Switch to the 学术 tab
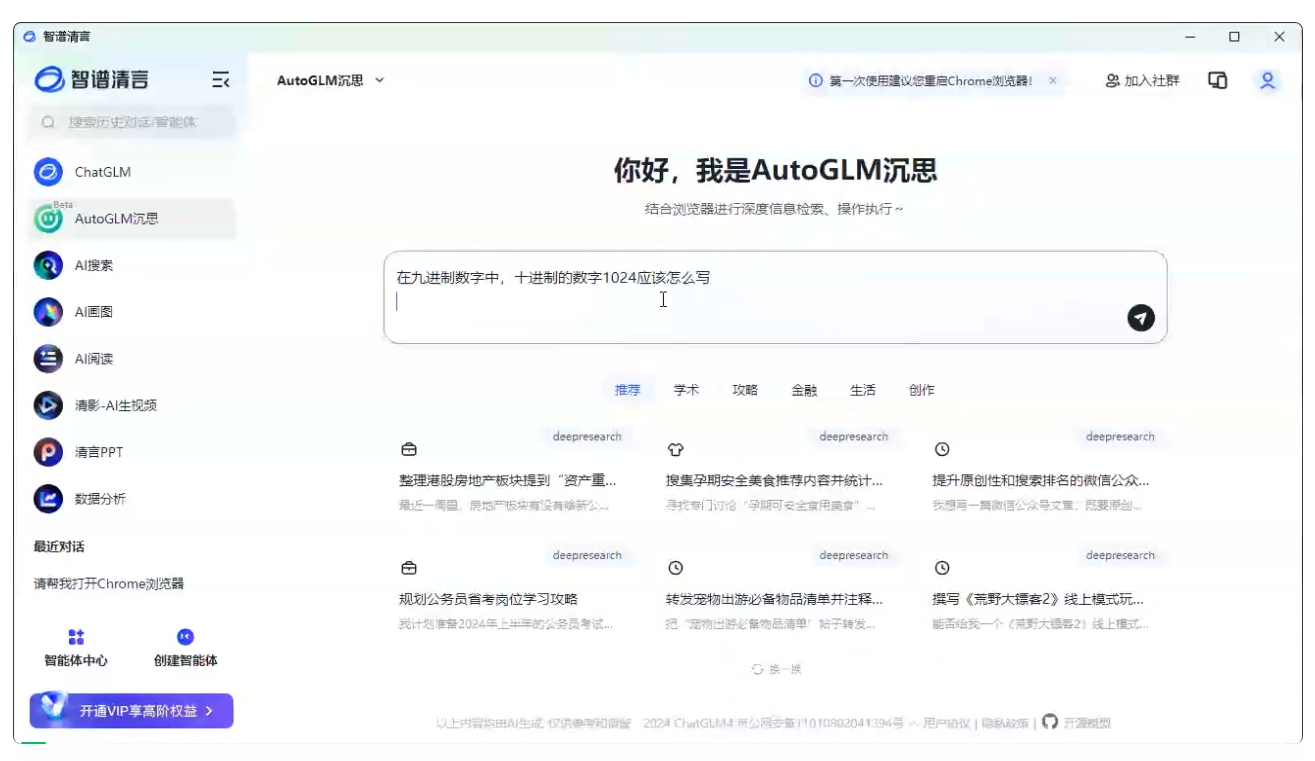The width and height of the screenshot is (1315, 761). click(x=686, y=390)
